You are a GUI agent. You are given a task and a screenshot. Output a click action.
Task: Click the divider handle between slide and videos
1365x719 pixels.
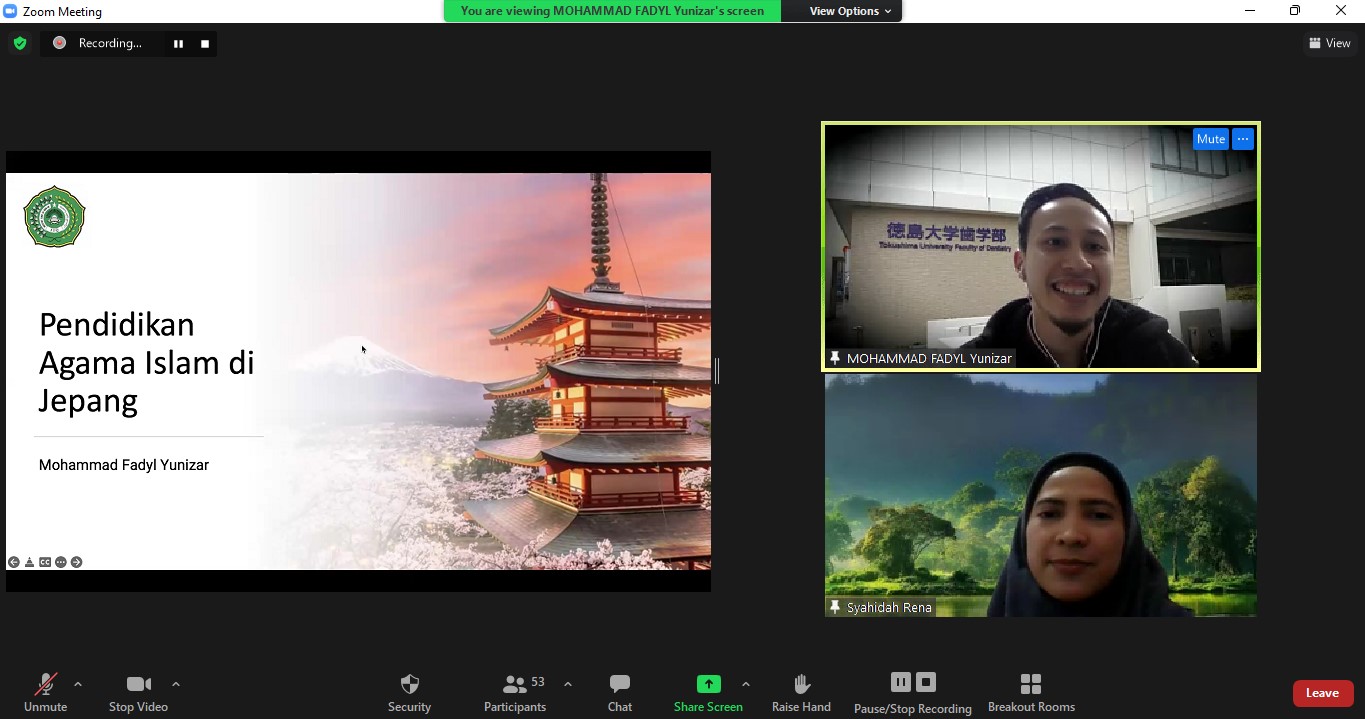717,371
